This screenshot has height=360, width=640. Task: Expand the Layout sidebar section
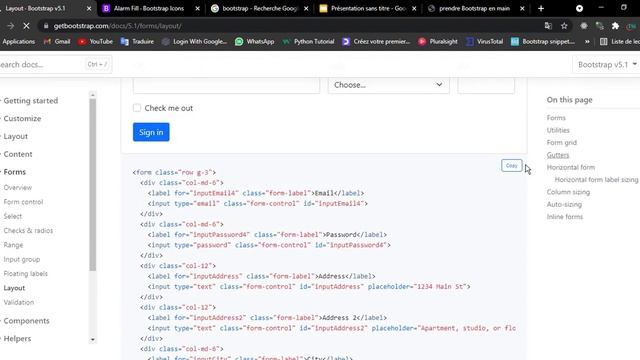[x=16, y=136]
